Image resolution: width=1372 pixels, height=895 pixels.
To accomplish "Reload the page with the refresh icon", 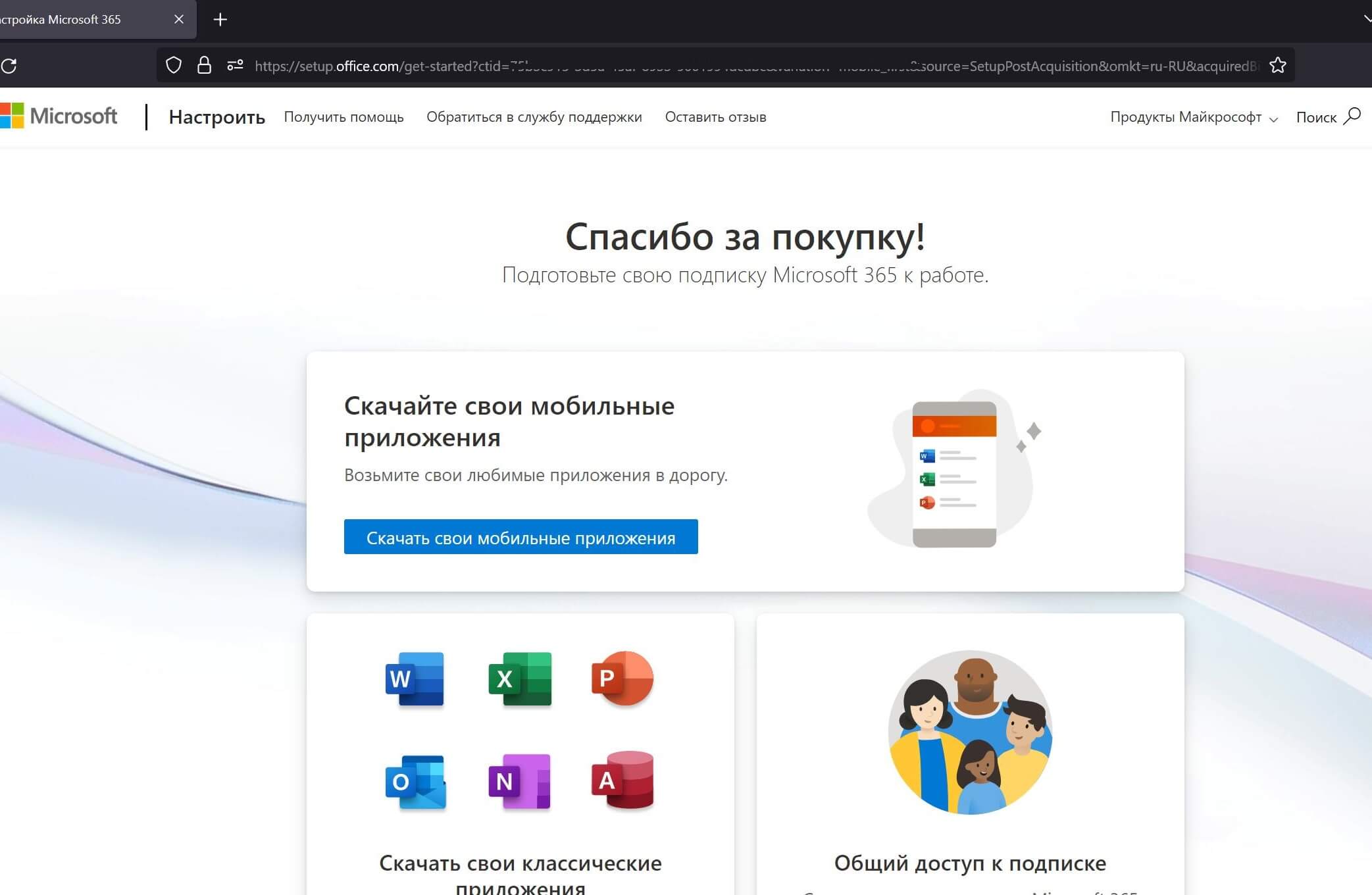I will coord(9,66).
